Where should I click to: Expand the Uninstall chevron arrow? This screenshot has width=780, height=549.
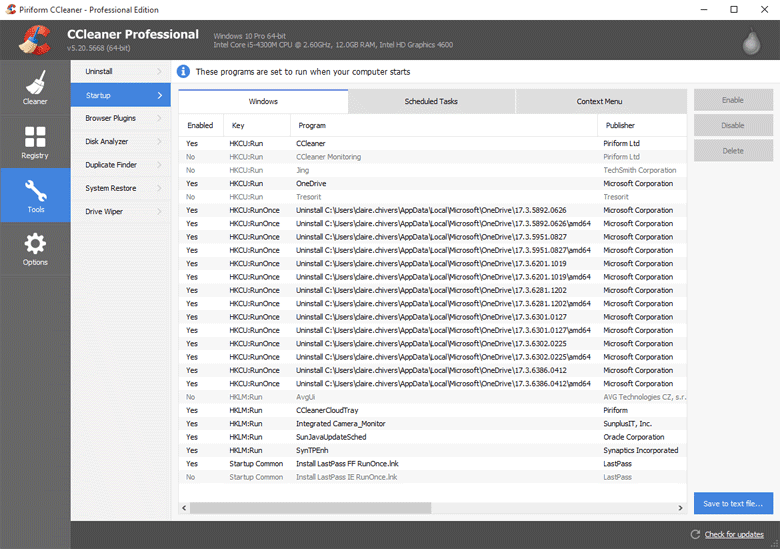[159, 72]
